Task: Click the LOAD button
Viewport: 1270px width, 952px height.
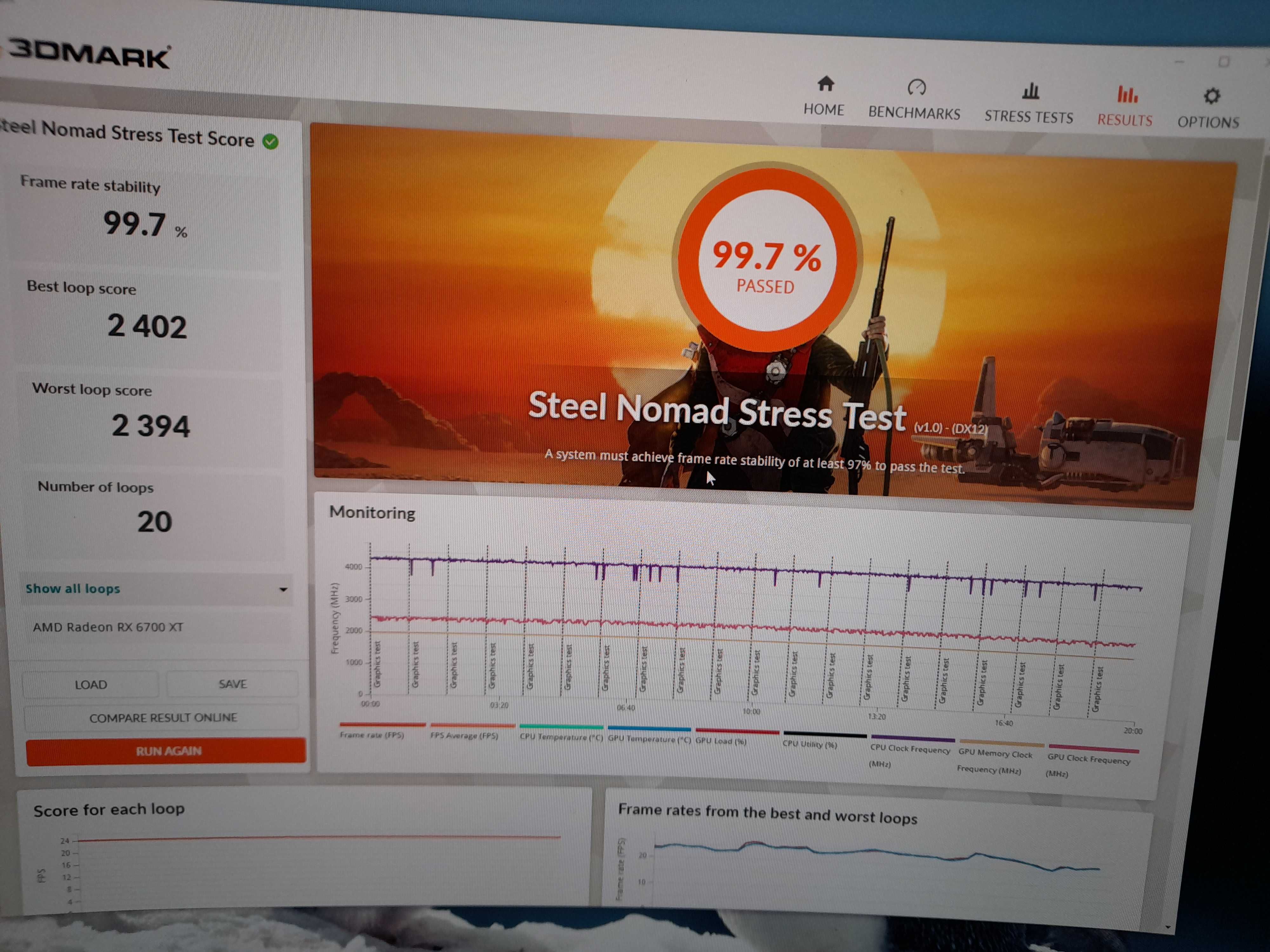Action: tap(90, 684)
